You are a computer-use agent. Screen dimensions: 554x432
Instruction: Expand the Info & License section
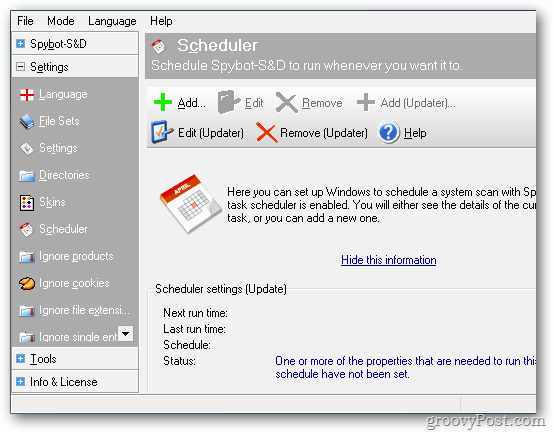click(x=20, y=381)
